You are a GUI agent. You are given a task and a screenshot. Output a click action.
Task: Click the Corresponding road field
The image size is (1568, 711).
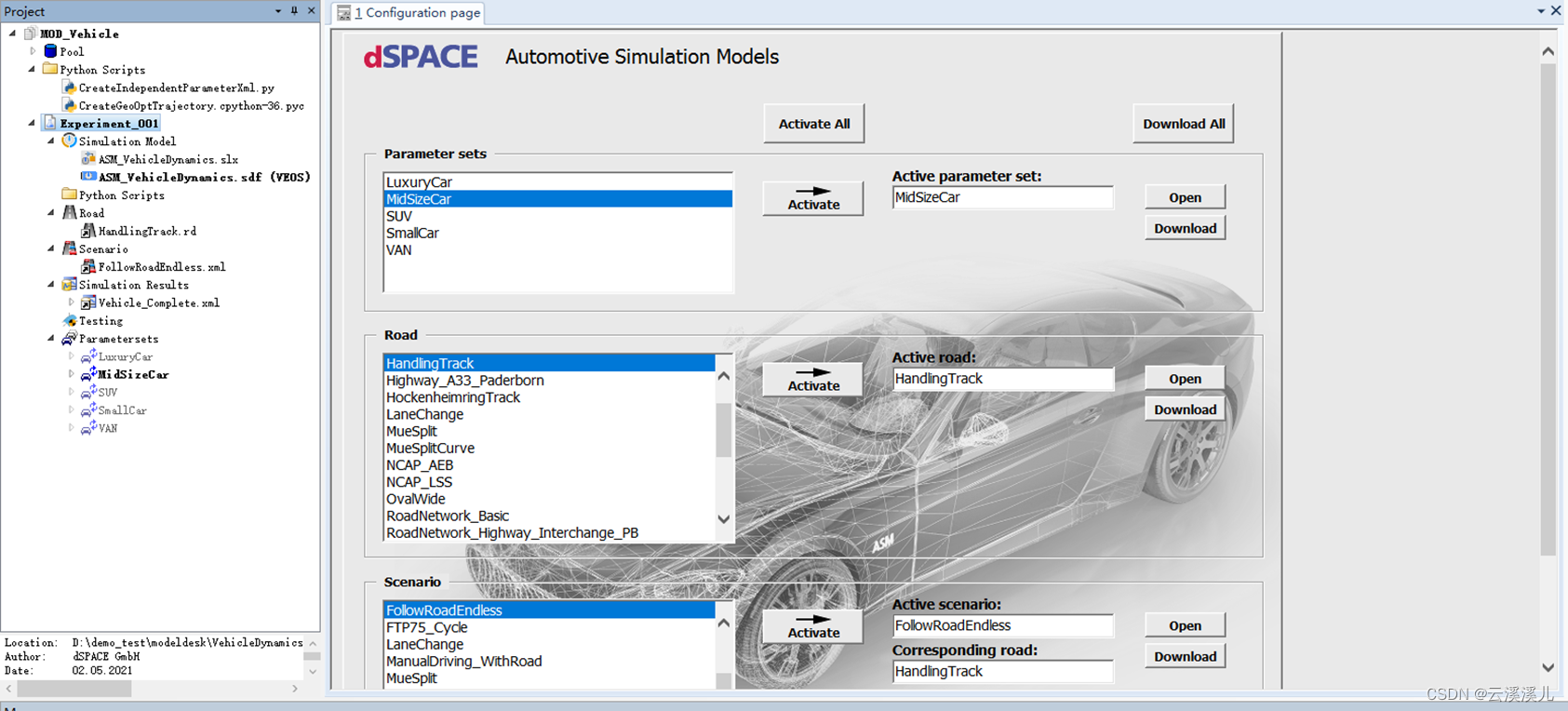coord(1002,671)
